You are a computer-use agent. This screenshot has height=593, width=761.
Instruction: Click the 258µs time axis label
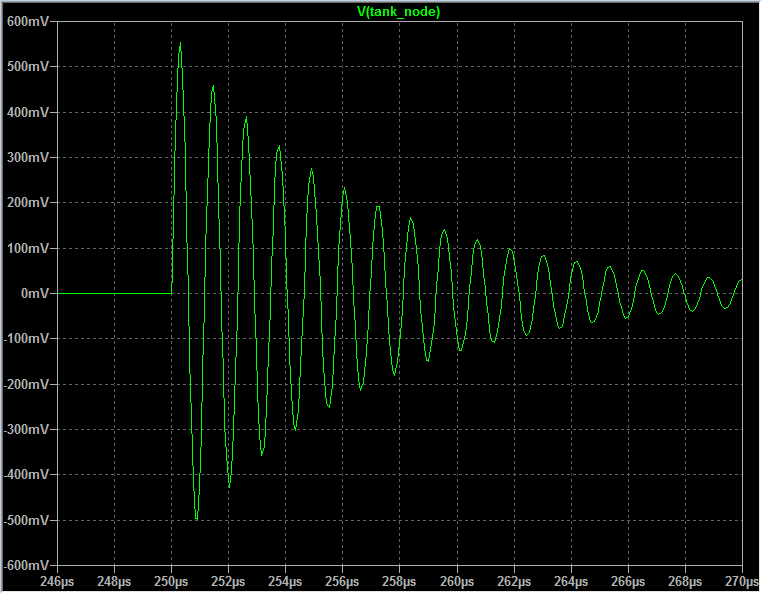(x=399, y=581)
